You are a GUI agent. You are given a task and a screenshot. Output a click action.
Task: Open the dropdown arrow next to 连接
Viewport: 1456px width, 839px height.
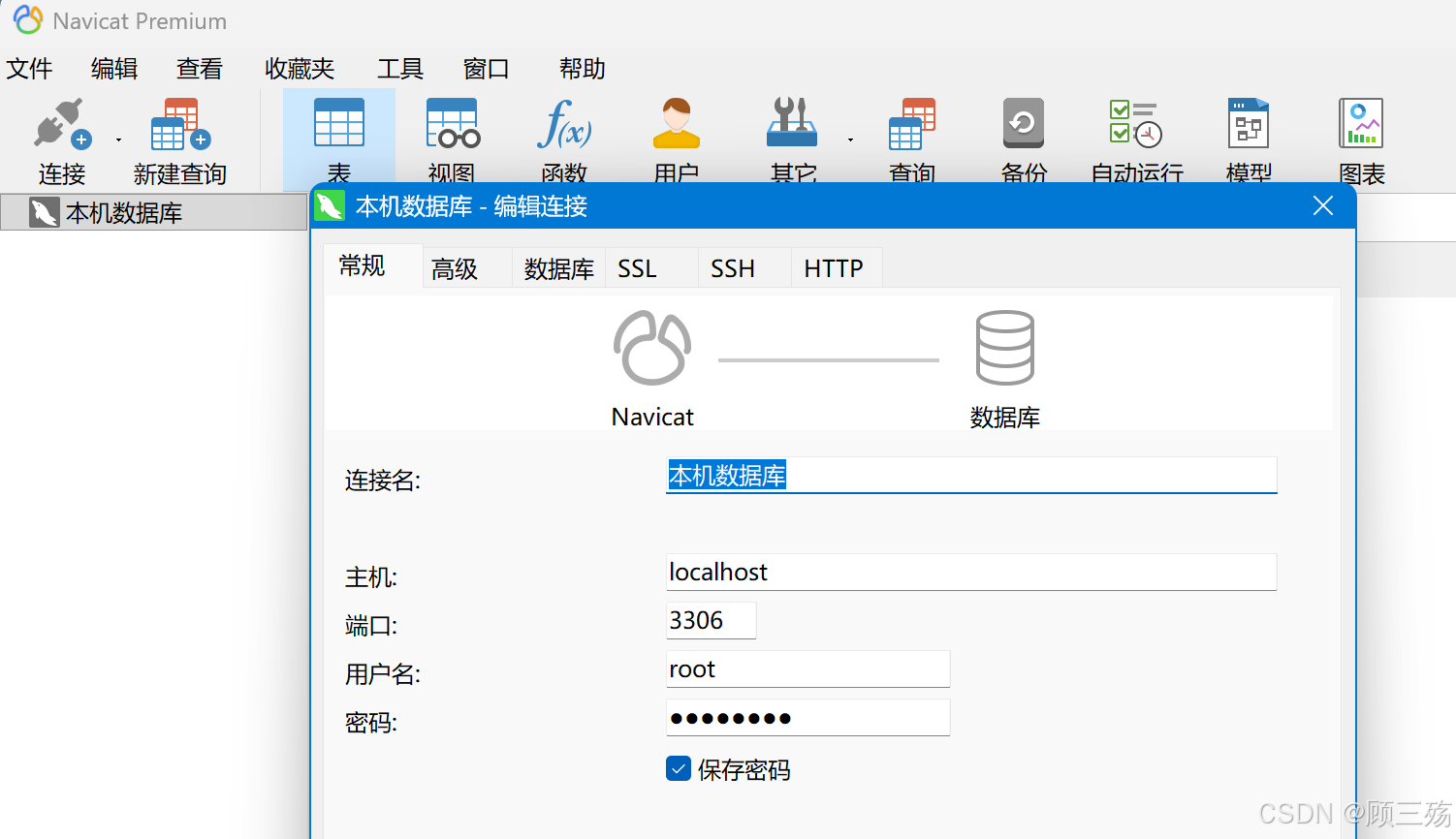(x=118, y=140)
